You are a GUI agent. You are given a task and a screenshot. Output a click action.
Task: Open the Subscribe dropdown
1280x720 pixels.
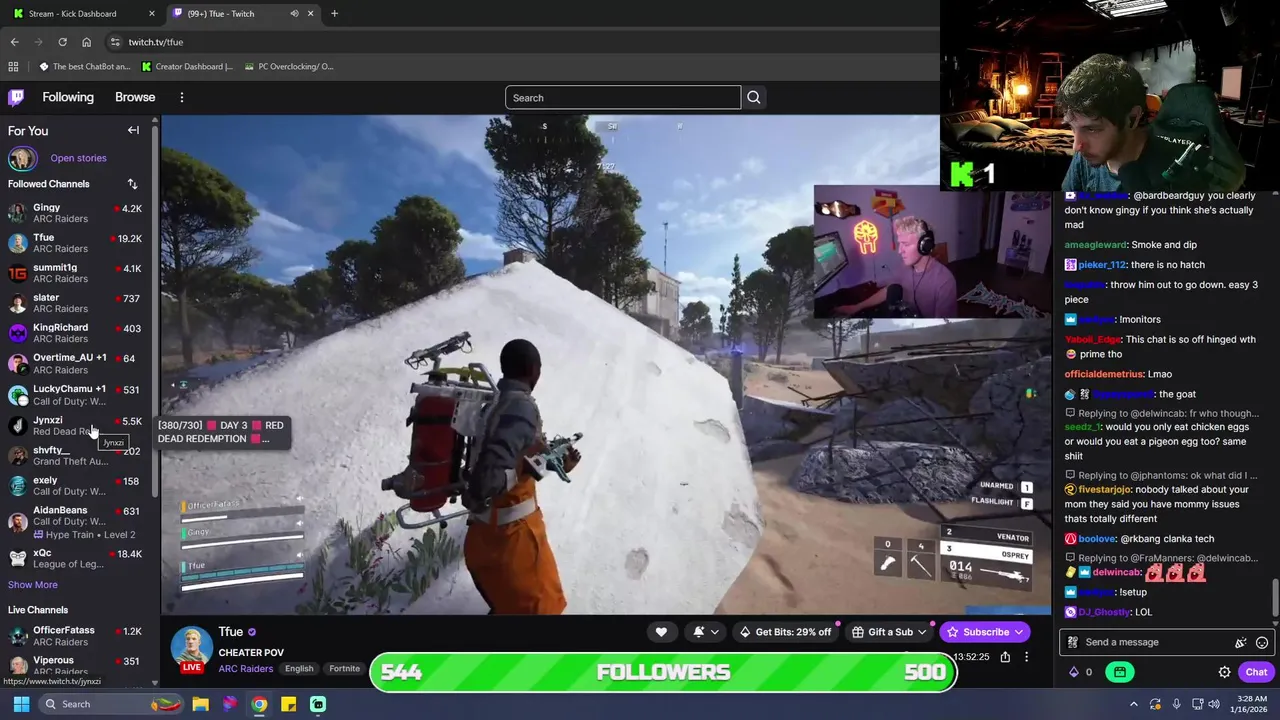pyautogui.click(x=985, y=632)
